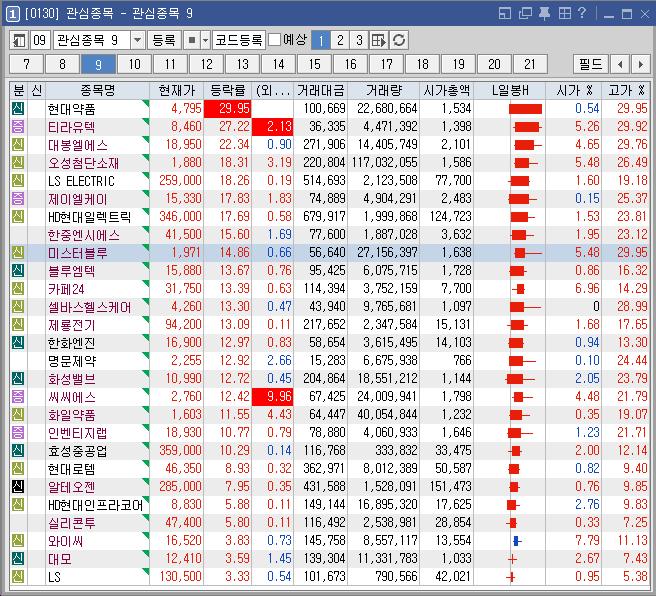This screenshot has height=596, width=656.
Task: Sort by 시가총액 column header
Action: click(x=446, y=90)
